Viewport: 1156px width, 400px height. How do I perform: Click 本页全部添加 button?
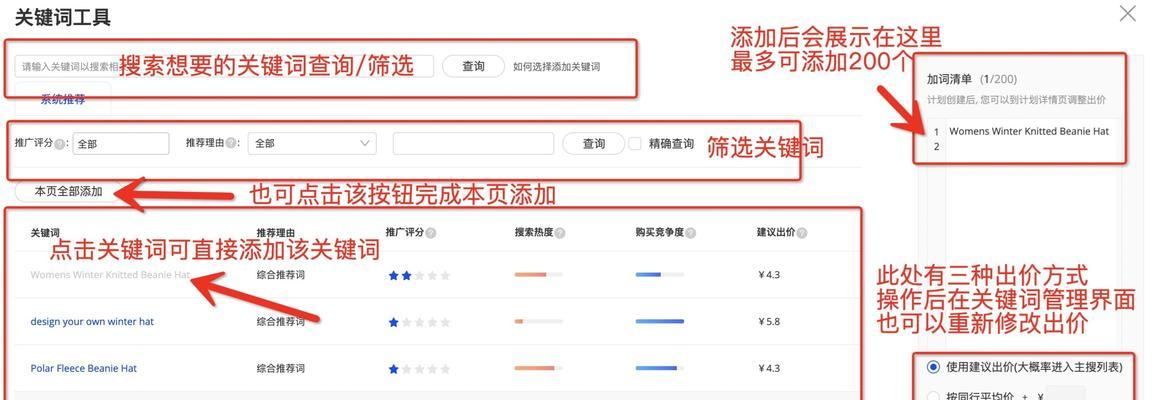[x=69, y=192]
